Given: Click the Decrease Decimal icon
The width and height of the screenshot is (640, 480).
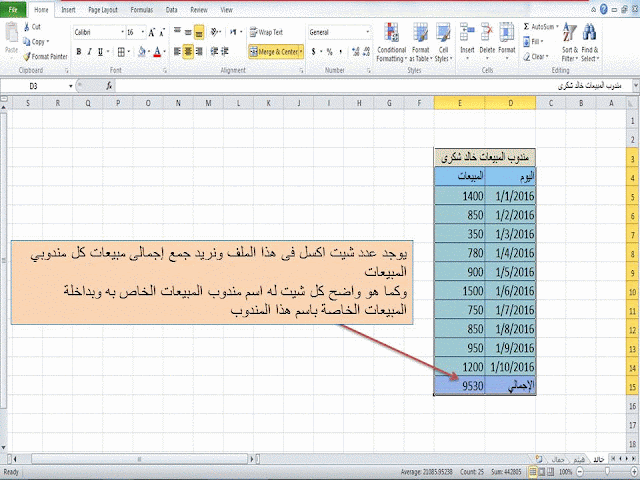Looking at the screenshot, I should (366, 52).
